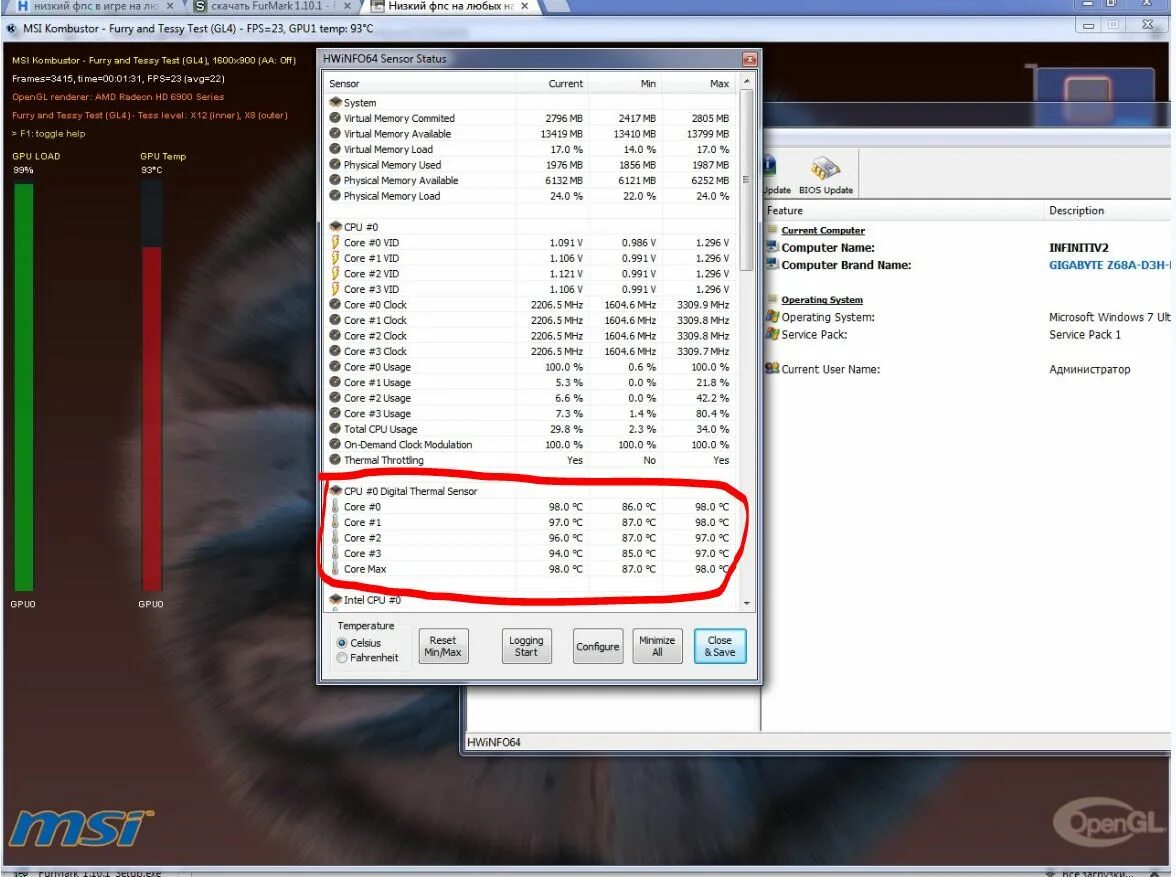Click the thermometer icon for Core Max
This screenshot has height=877, width=1176.
coord(335,569)
